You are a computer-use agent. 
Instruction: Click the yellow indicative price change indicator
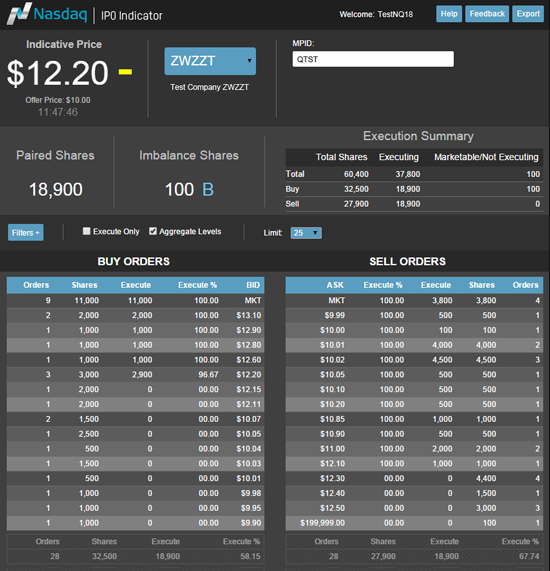(x=125, y=71)
